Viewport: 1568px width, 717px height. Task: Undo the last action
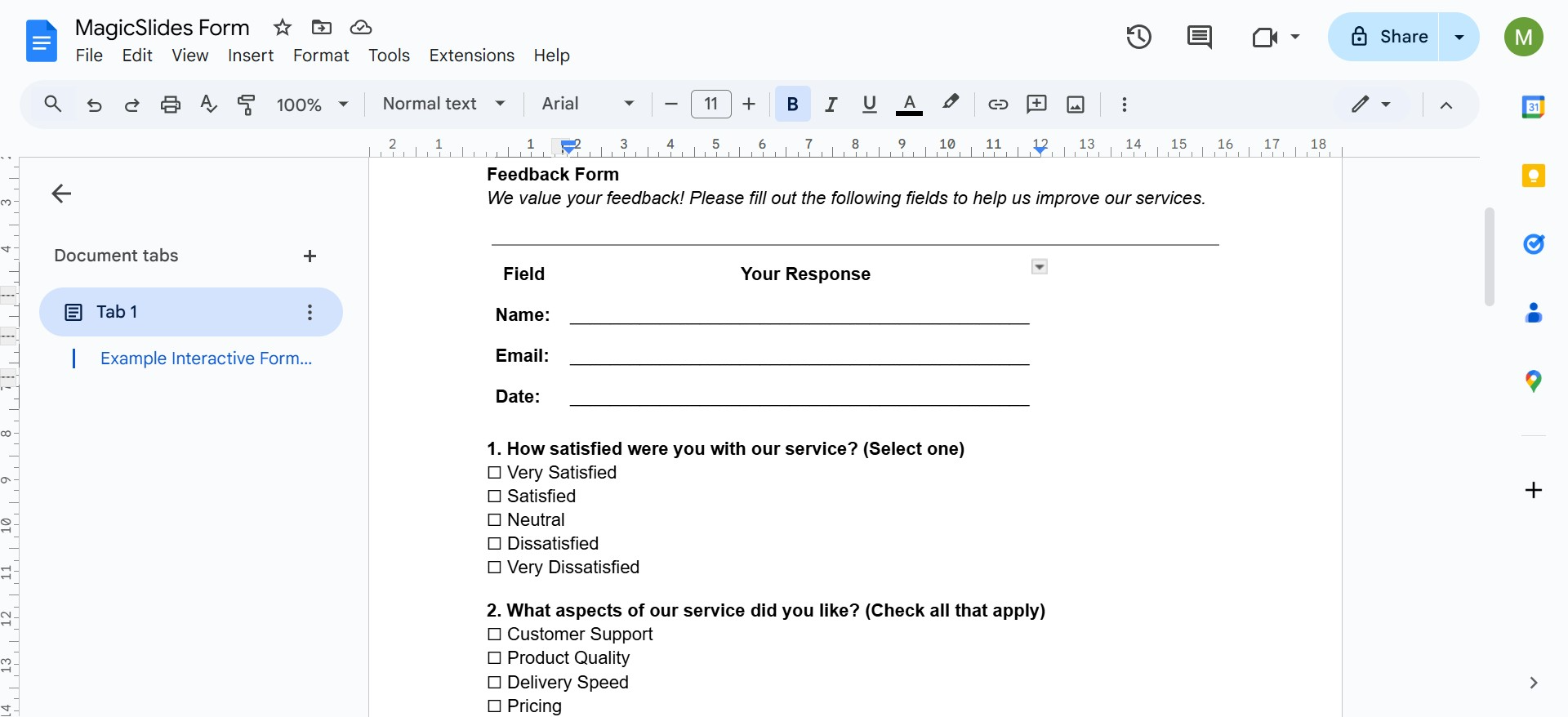pos(95,105)
